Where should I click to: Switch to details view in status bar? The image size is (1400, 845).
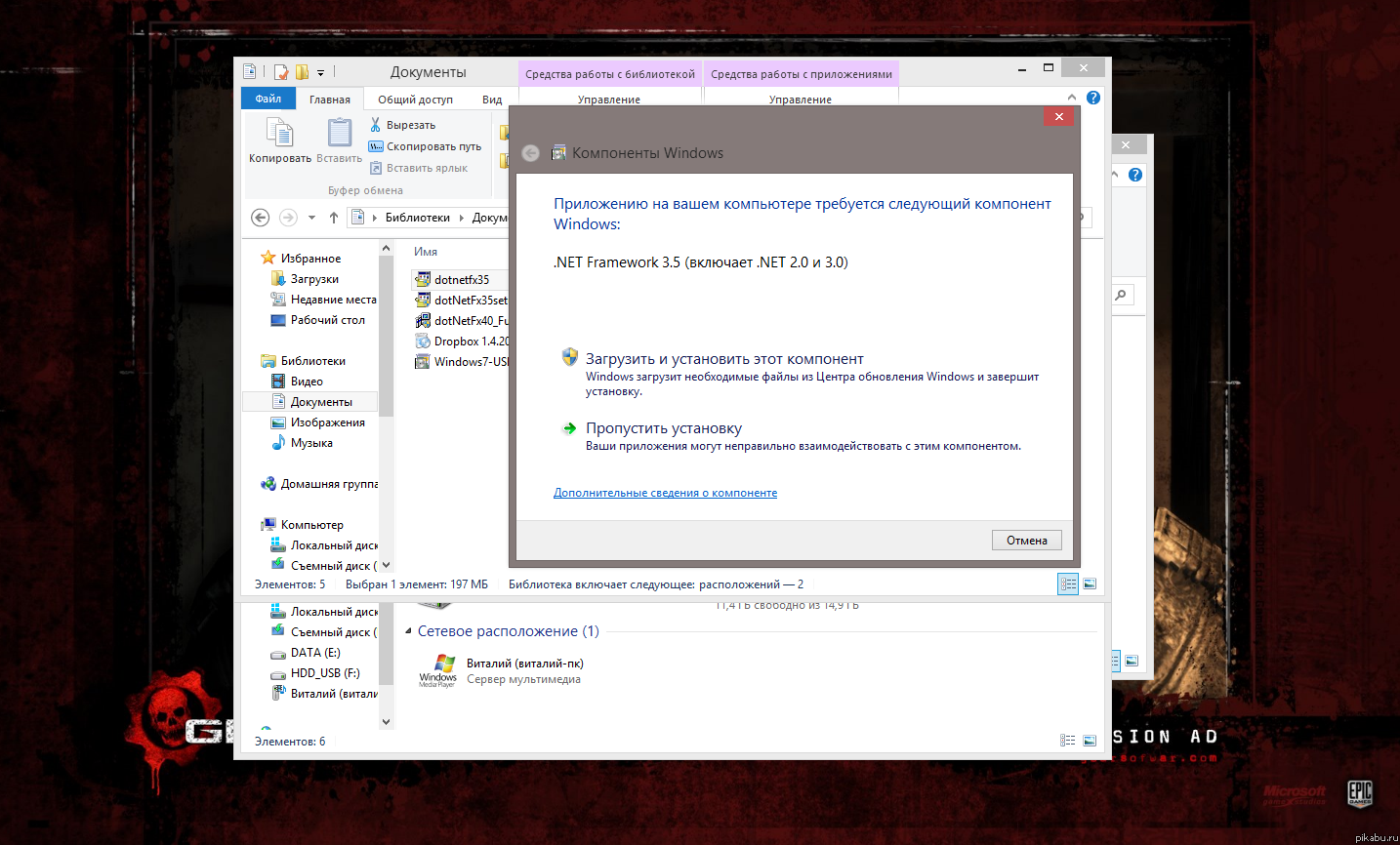pyautogui.click(x=1067, y=583)
